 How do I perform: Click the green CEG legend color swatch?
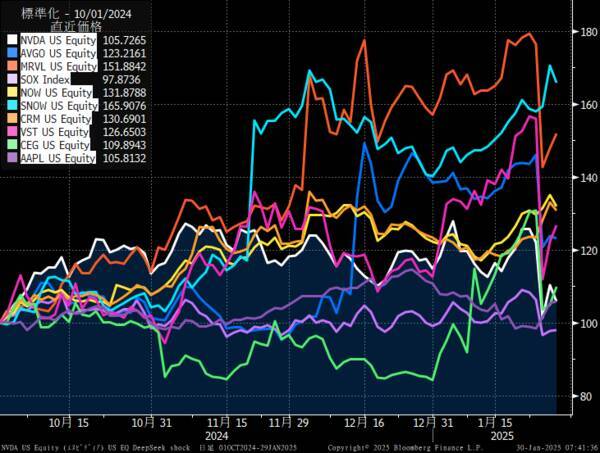tap(13, 145)
